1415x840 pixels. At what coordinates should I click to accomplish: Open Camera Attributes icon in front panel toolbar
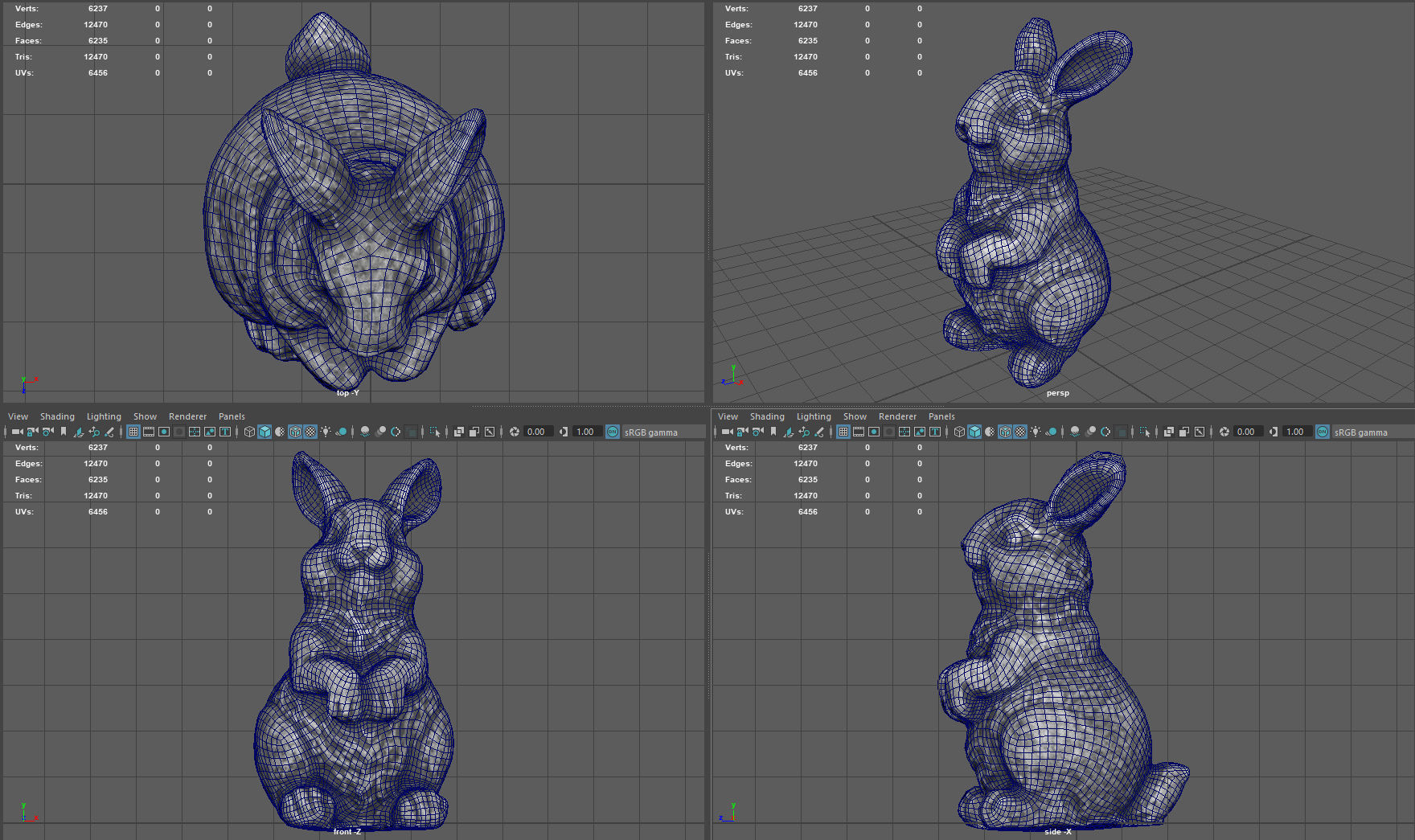point(48,432)
